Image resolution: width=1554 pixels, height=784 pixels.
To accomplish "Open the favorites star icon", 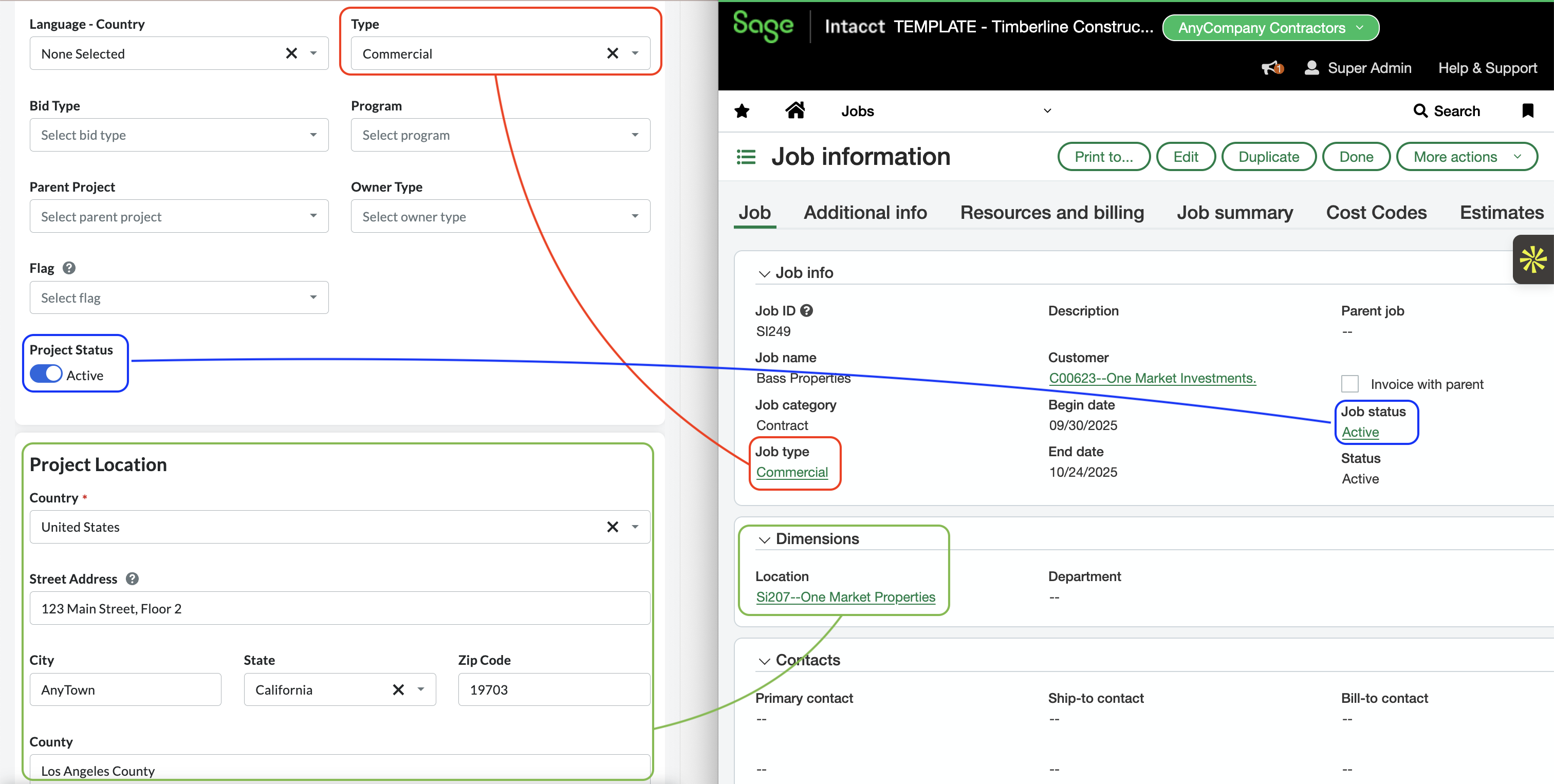I will 742,111.
